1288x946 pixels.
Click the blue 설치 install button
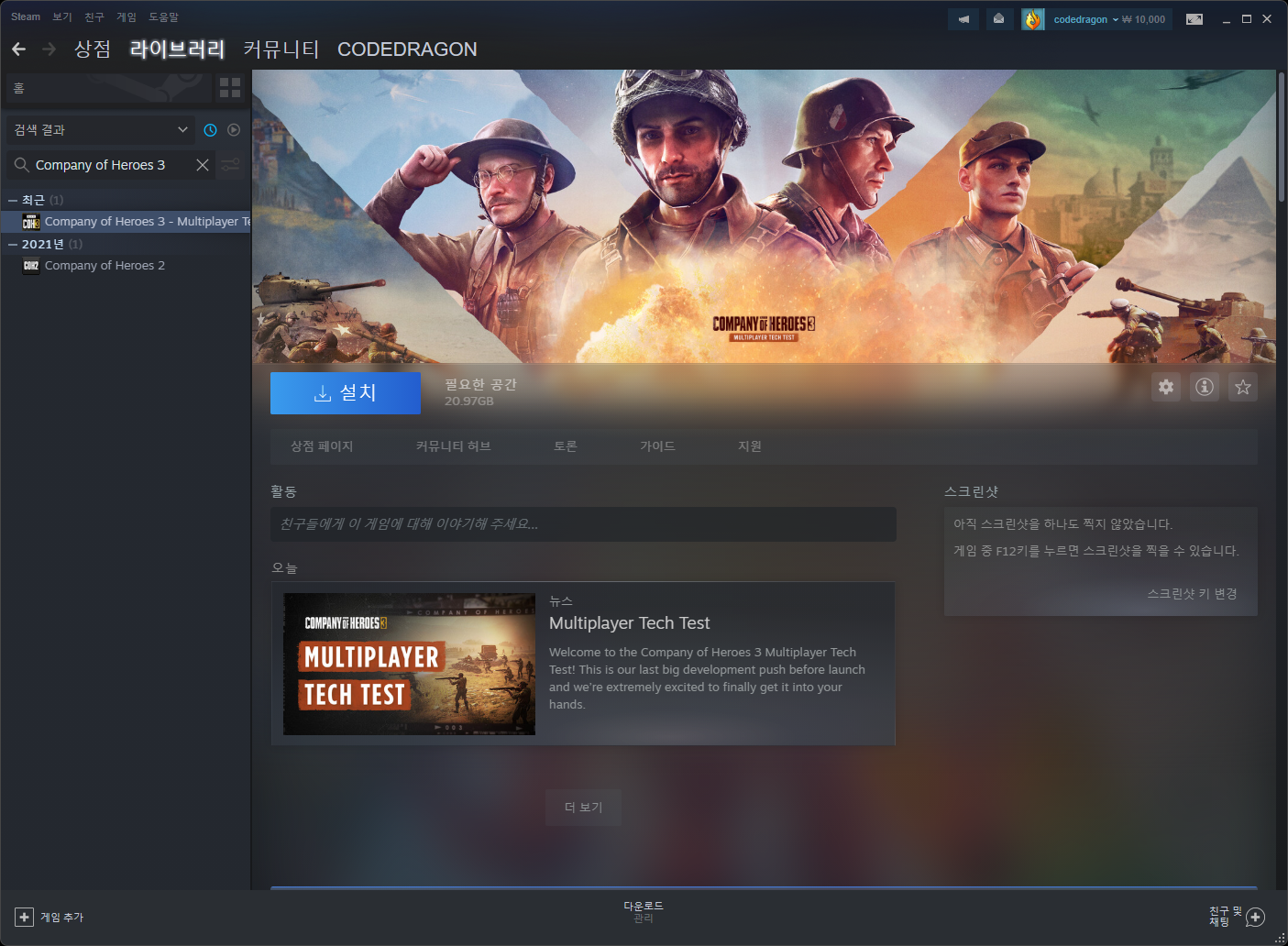pyautogui.click(x=346, y=392)
